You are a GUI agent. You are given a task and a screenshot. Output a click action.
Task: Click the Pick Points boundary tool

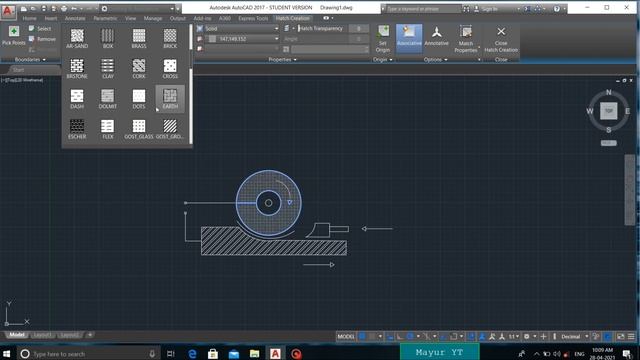click(x=13, y=36)
